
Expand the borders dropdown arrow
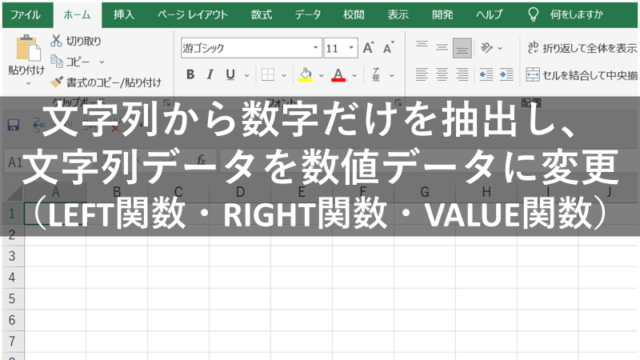click(284, 75)
